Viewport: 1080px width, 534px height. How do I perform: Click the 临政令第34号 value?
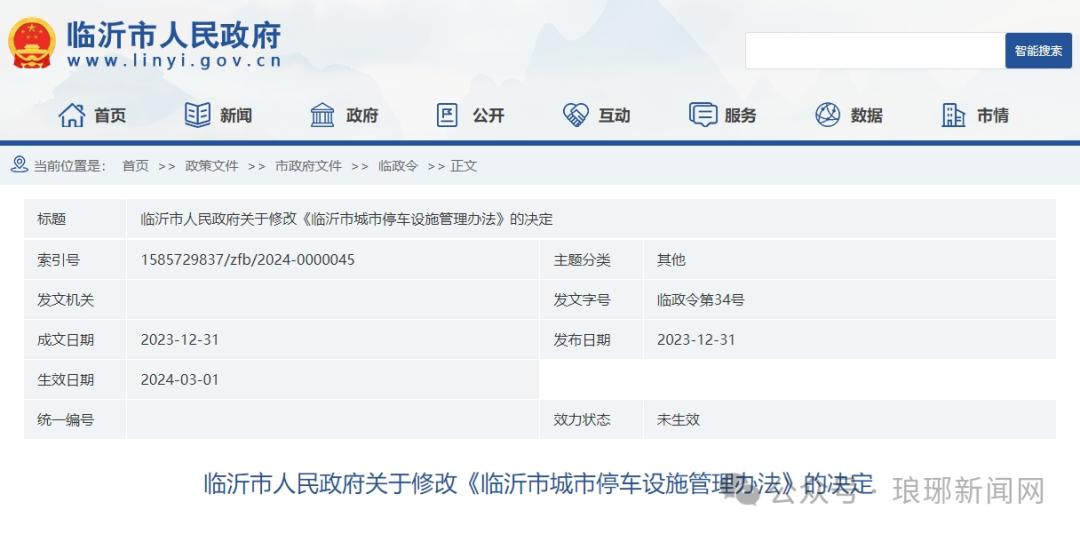(x=700, y=300)
